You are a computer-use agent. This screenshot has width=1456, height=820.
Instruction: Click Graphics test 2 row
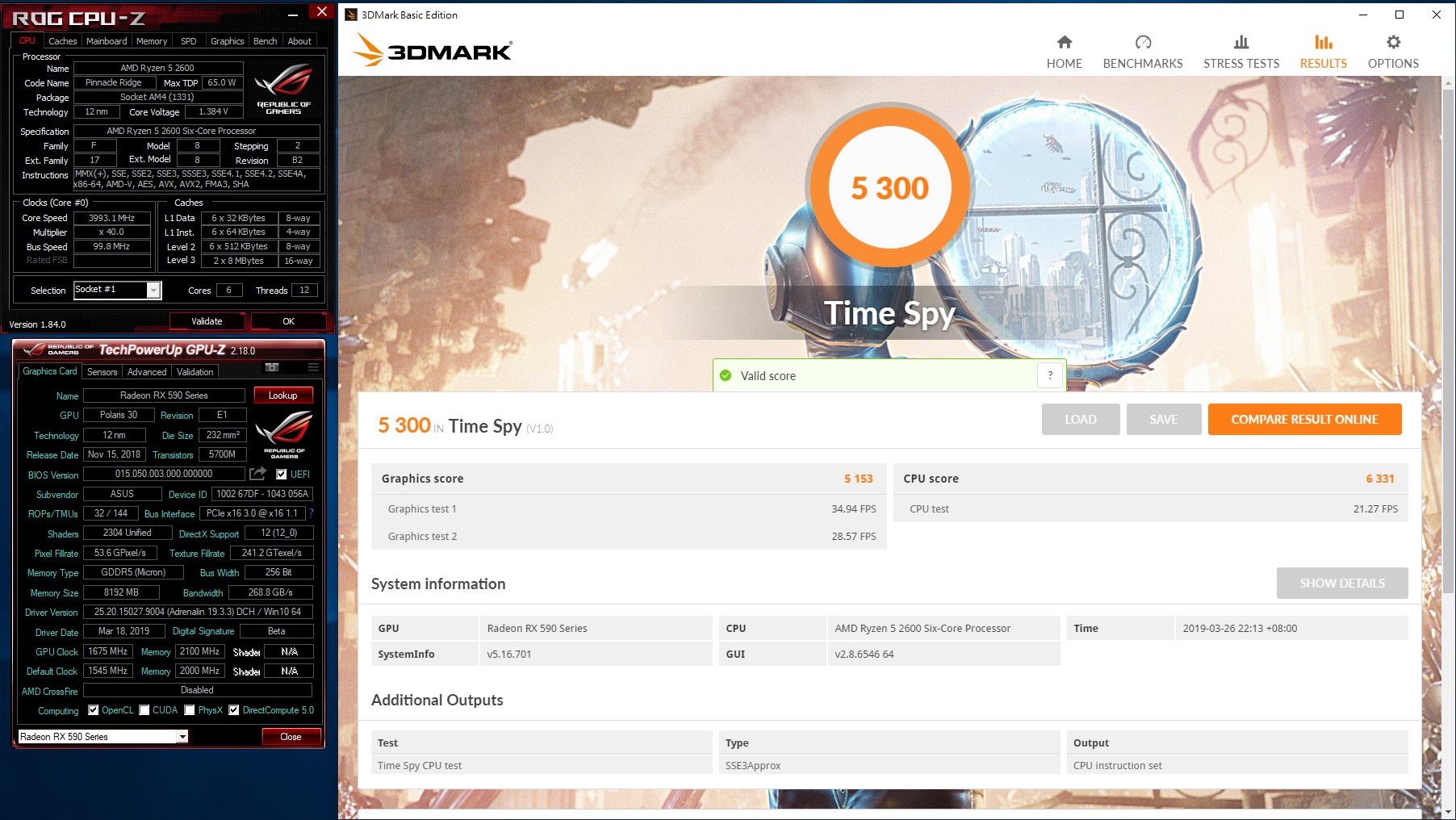click(x=629, y=536)
